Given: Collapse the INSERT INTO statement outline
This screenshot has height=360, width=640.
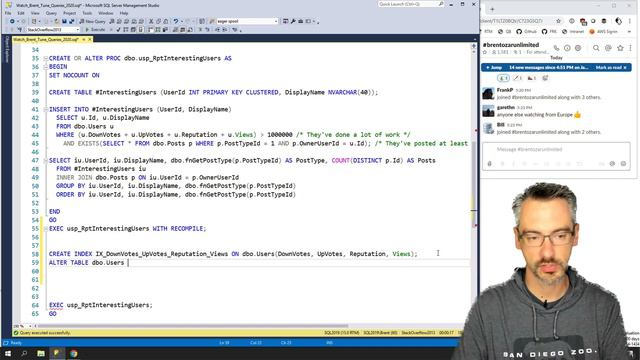Looking at the screenshot, I should (x=45, y=109).
